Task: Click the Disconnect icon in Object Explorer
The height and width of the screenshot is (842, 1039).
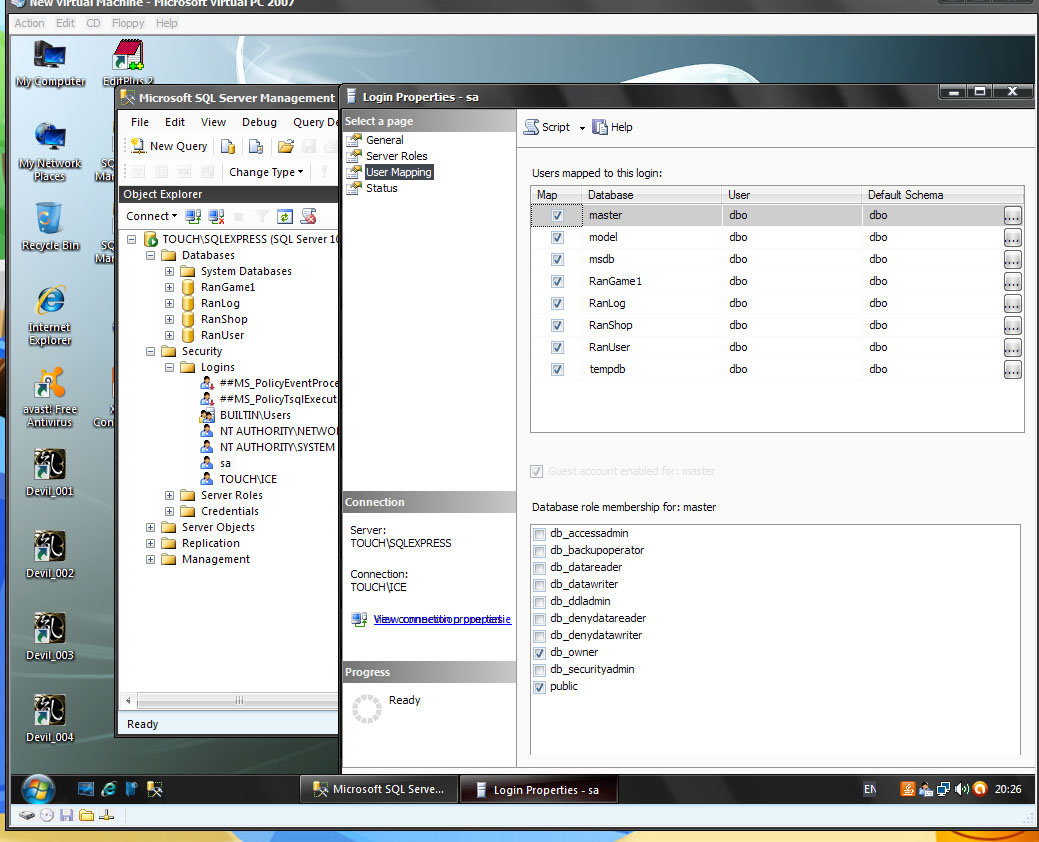Action: point(216,216)
